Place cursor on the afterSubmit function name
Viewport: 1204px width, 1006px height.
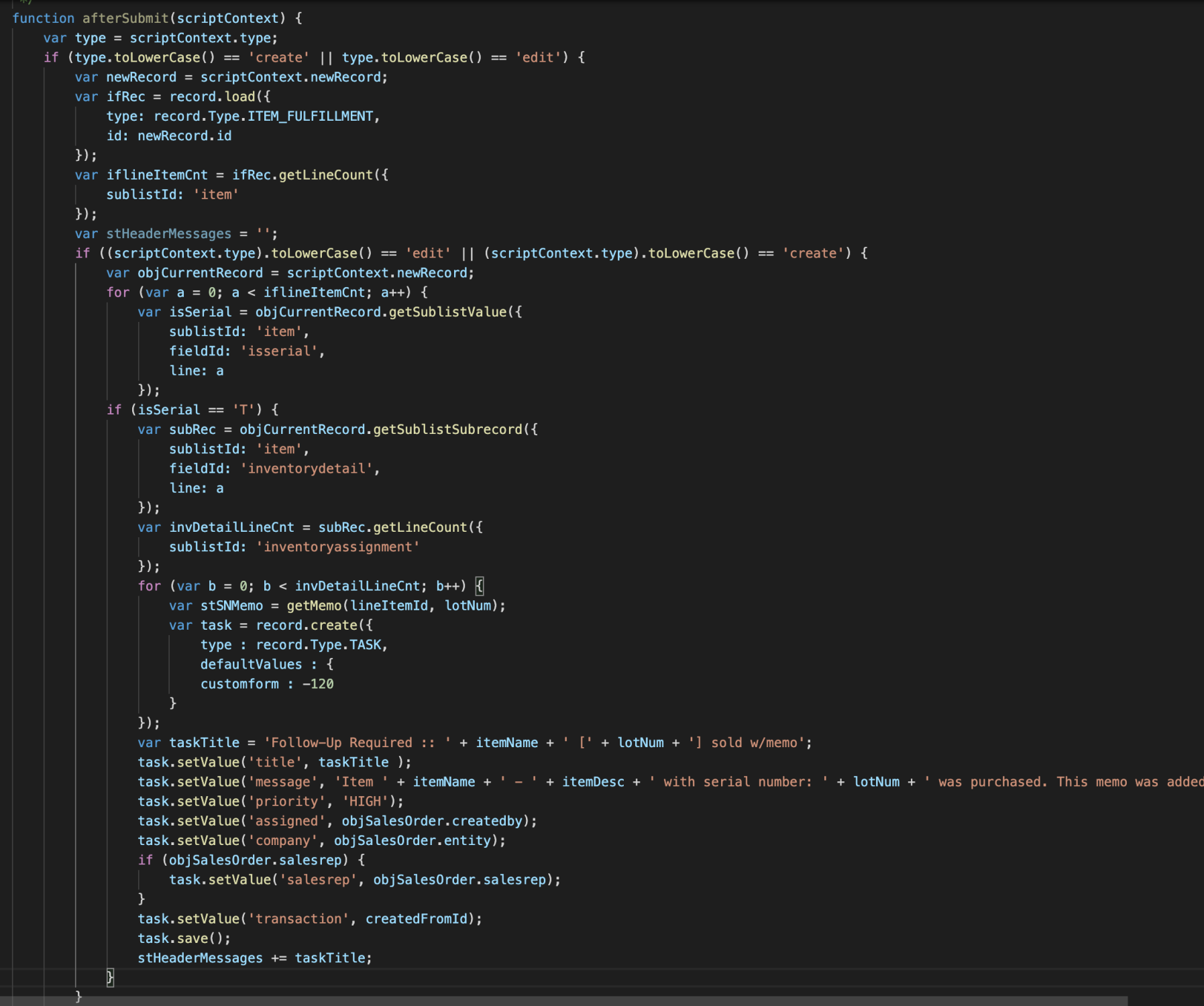tap(125, 18)
